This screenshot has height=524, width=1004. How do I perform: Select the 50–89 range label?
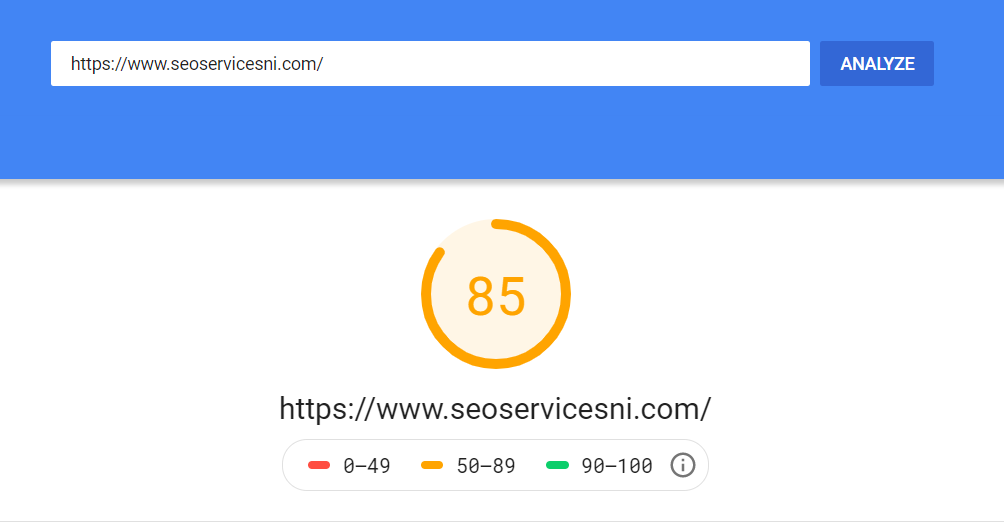tap(486, 466)
